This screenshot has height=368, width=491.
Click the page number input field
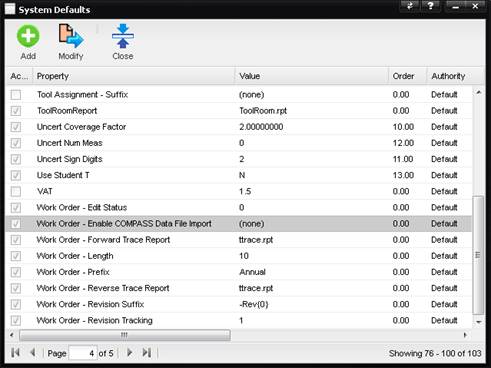(x=83, y=353)
